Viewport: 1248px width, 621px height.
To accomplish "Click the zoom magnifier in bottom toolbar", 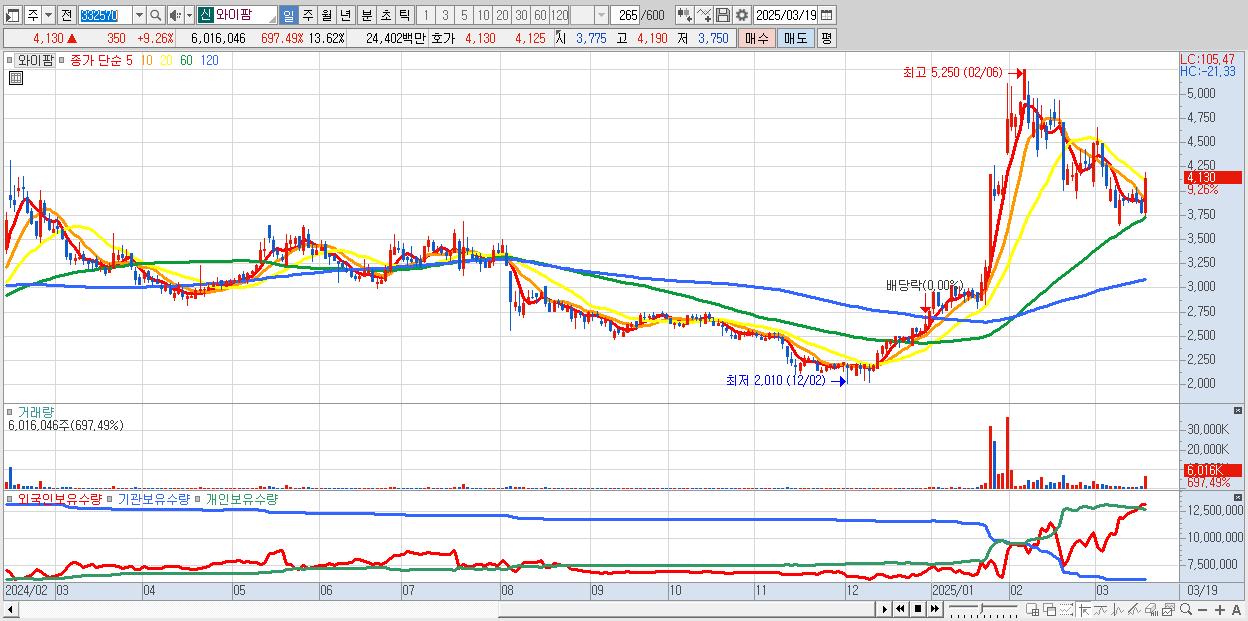I will [1185, 610].
